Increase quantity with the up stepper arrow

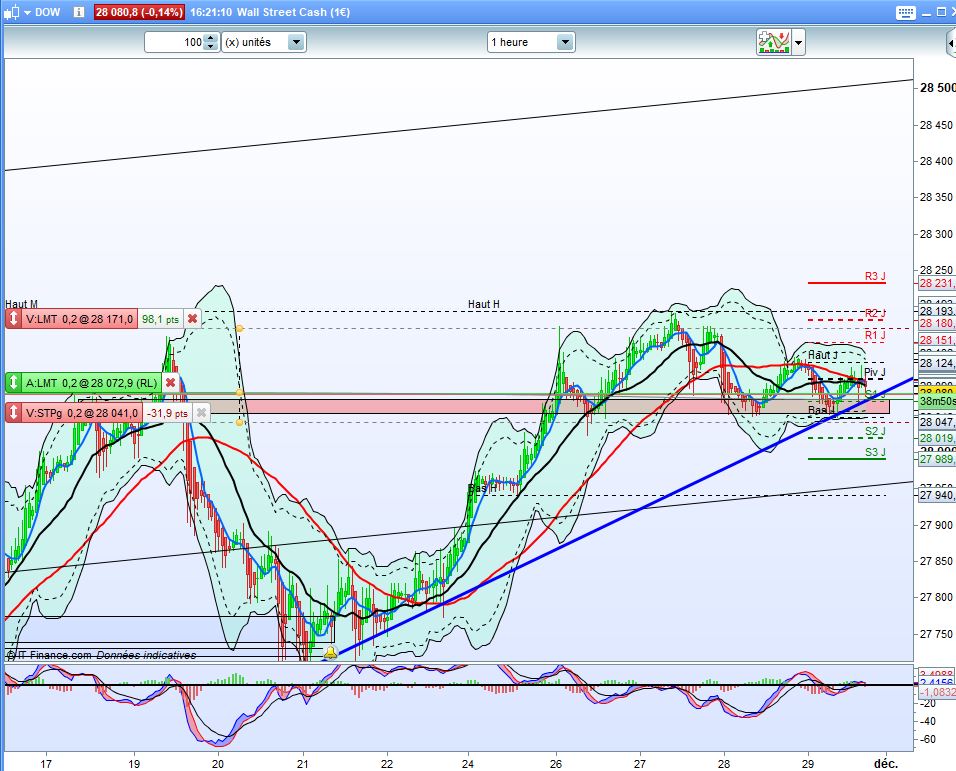[x=211, y=38]
